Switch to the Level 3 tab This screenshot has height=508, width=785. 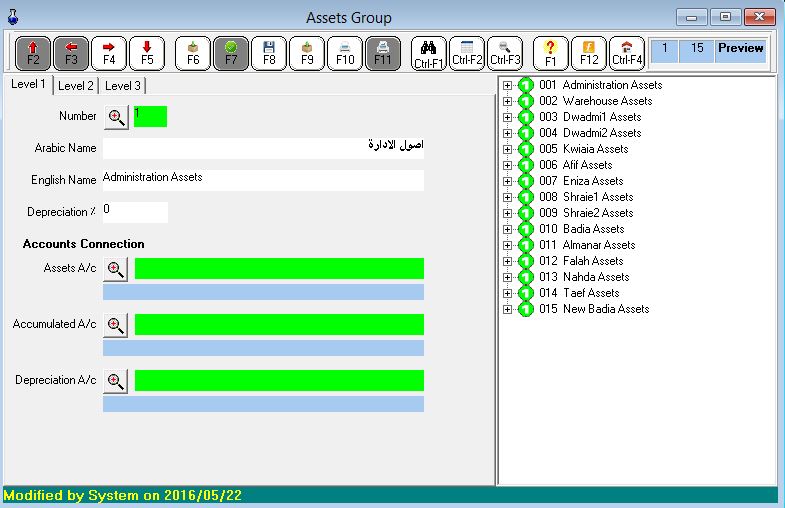[x=123, y=86]
